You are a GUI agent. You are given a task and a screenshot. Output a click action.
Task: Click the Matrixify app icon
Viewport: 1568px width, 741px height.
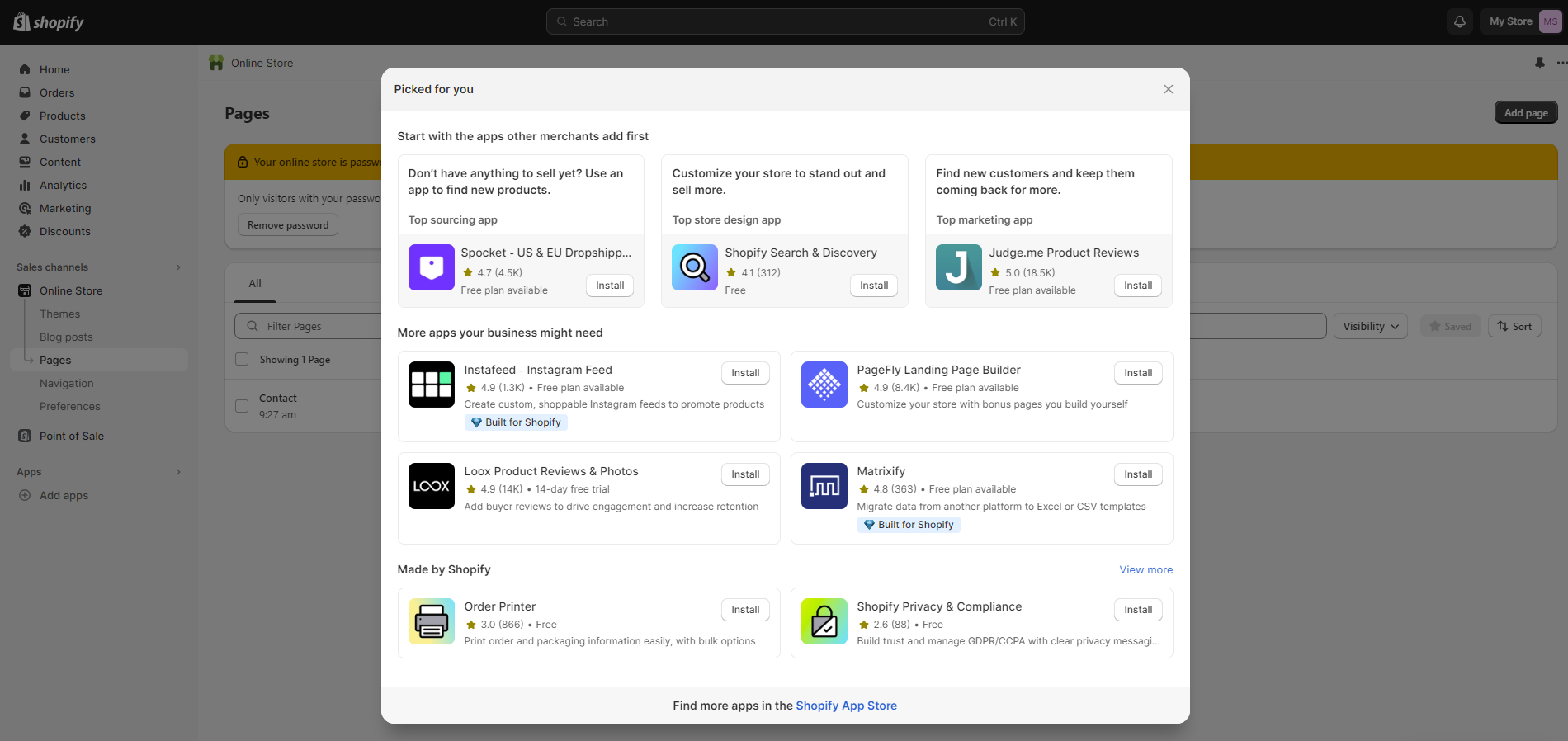pyautogui.click(x=824, y=486)
